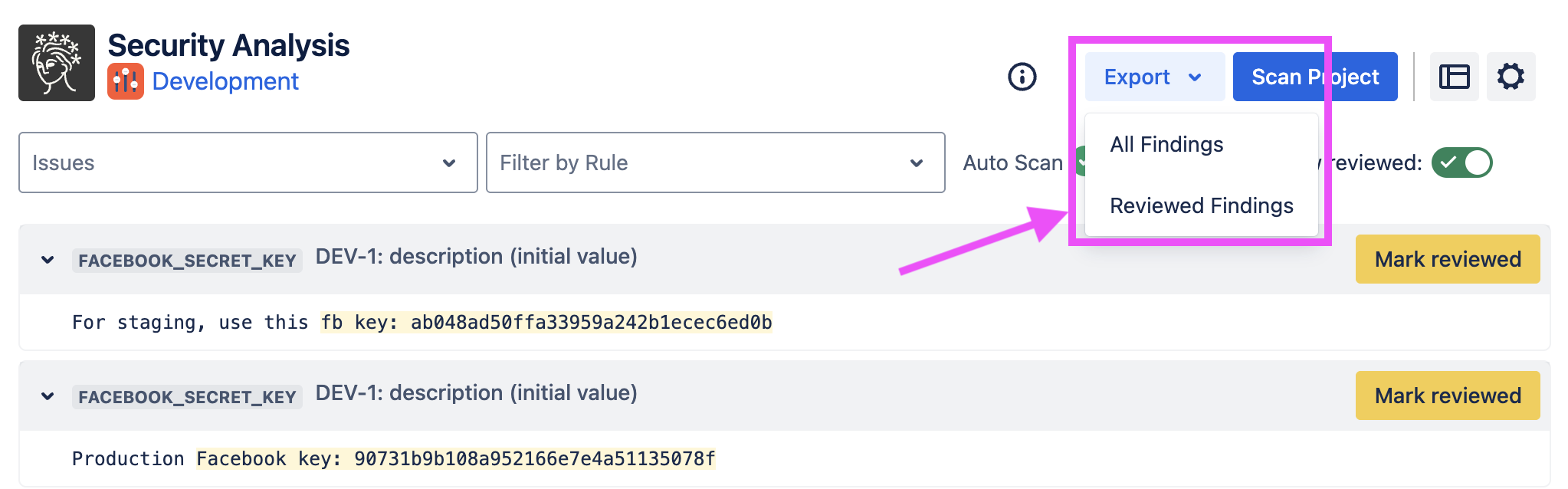The width and height of the screenshot is (1568, 489).
Task: Click the panel layout icon
Action: coord(1454,77)
